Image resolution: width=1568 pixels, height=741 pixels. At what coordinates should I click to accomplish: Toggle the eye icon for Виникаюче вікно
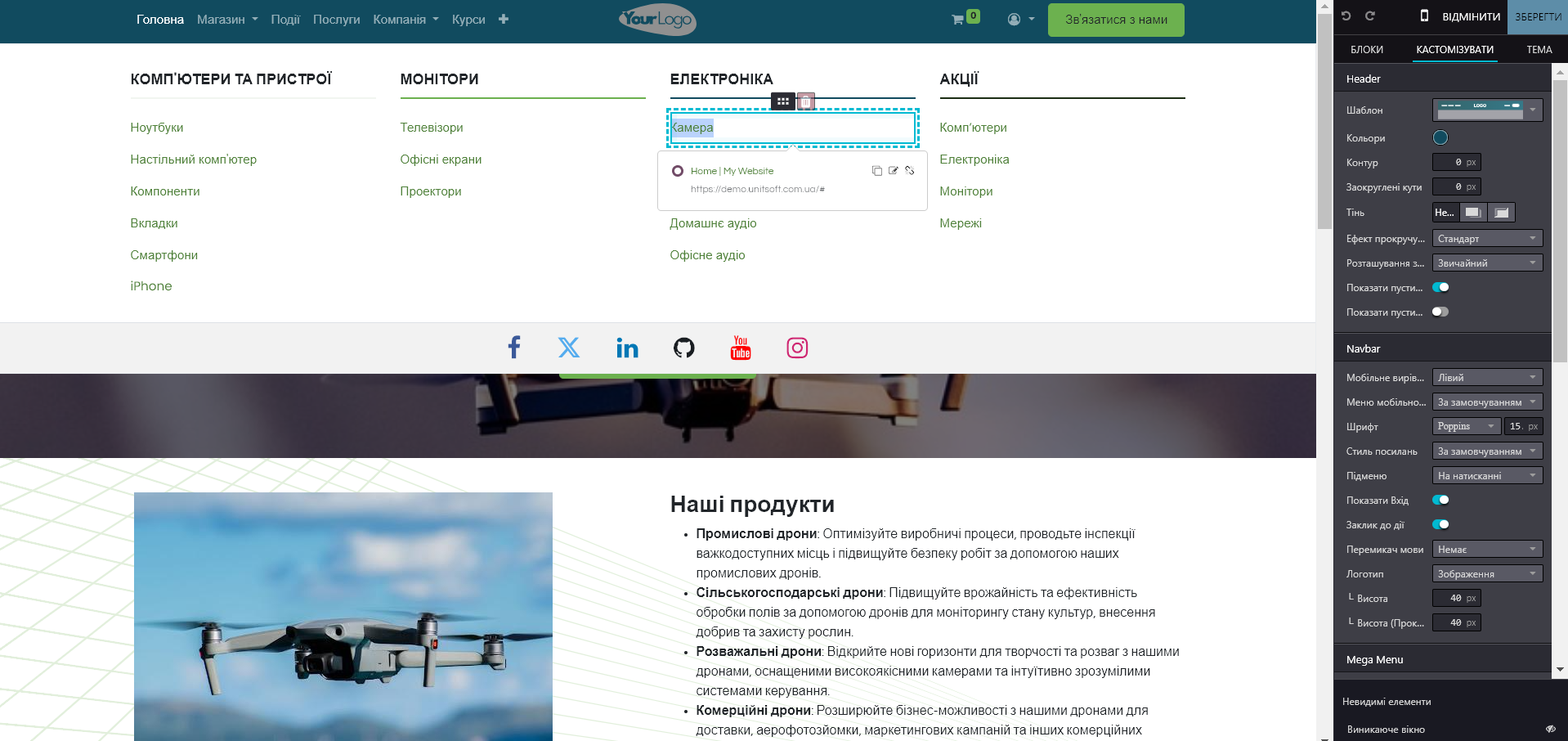coord(1550,729)
